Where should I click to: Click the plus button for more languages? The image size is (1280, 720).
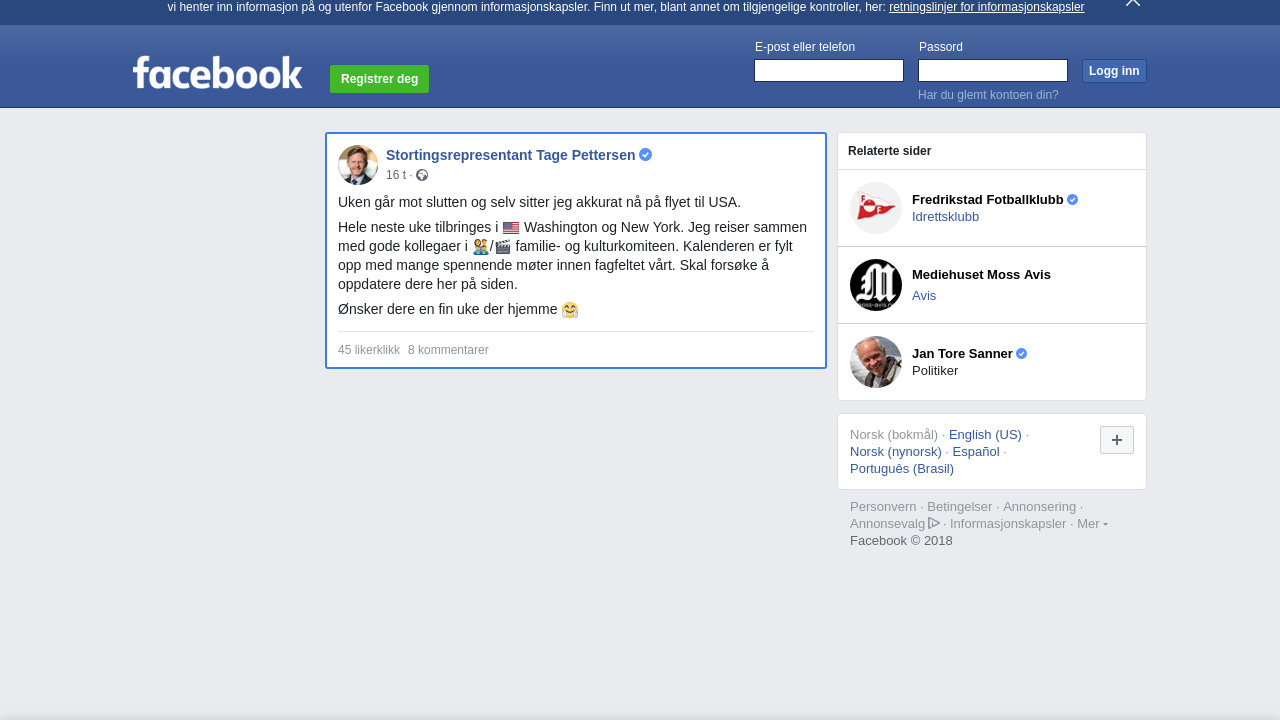(x=1117, y=440)
